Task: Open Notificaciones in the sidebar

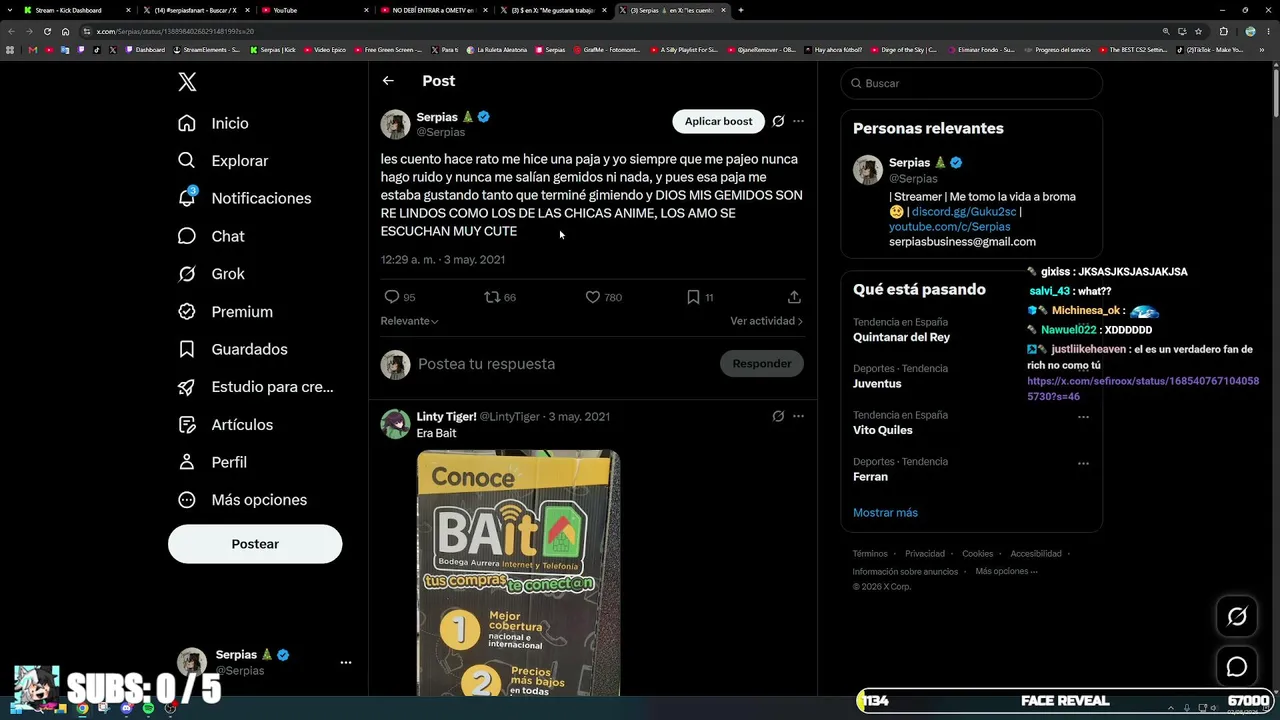Action: 244,198
